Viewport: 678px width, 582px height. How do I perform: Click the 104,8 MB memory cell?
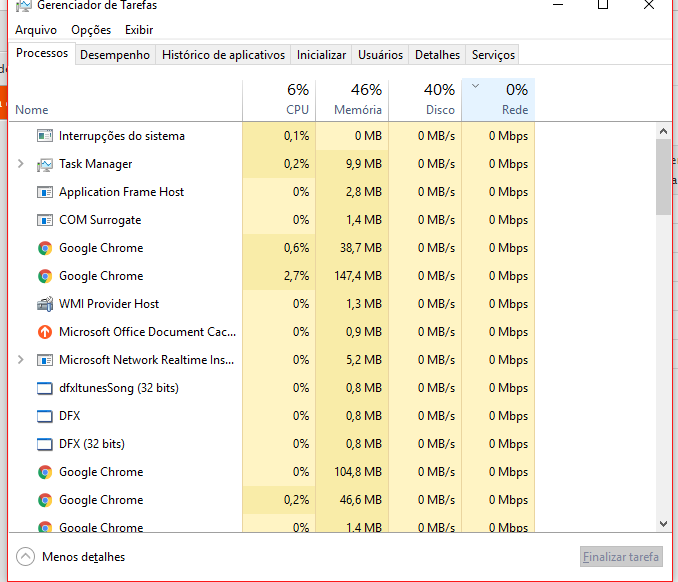pyautogui.click(x=352, y=472)
